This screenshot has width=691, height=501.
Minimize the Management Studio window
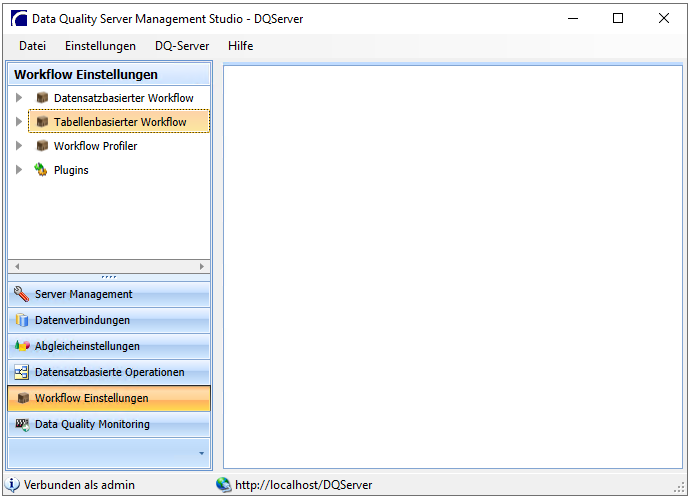572,19
